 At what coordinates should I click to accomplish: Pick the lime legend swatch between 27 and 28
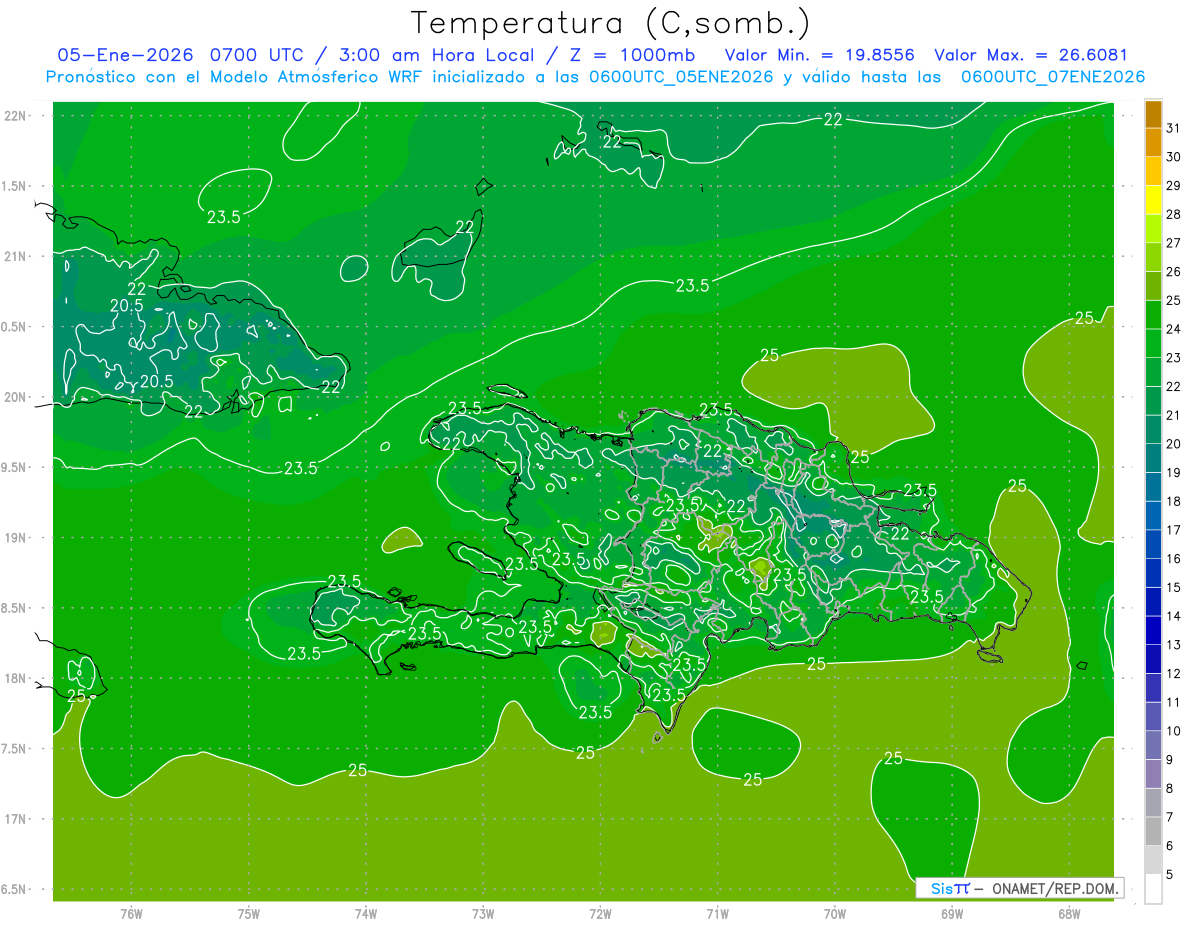(x=1153, y=228)
